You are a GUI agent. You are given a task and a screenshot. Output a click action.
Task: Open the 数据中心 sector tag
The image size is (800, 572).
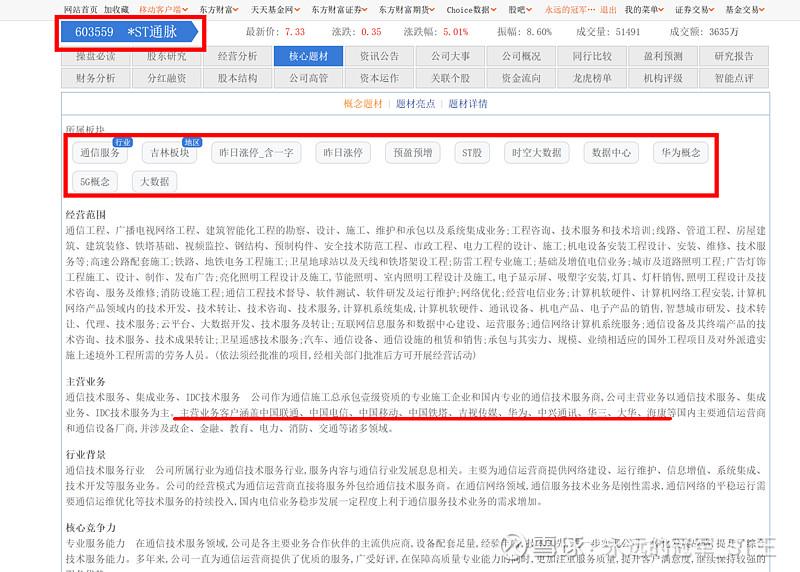click(611, 153)
